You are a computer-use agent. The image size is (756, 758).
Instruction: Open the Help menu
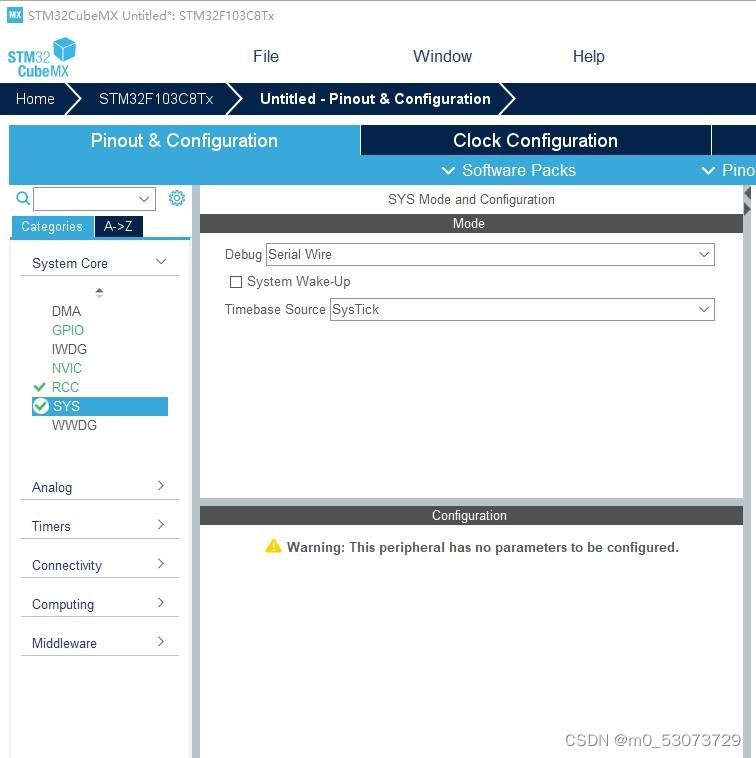588,57
